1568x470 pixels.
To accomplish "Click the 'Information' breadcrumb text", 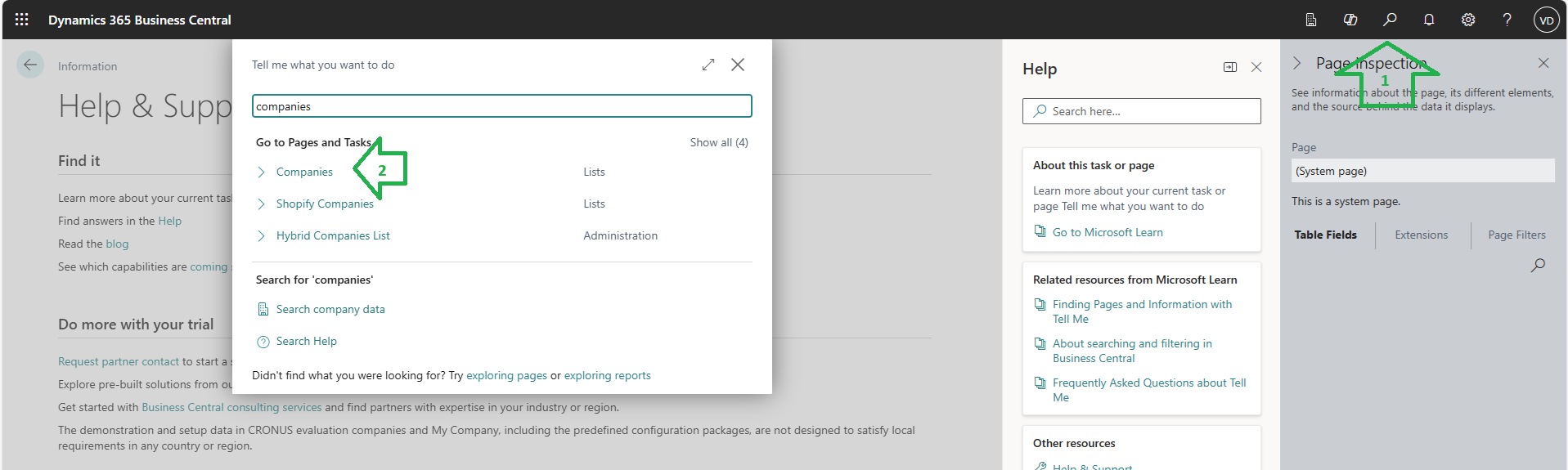I will point(88,66).
